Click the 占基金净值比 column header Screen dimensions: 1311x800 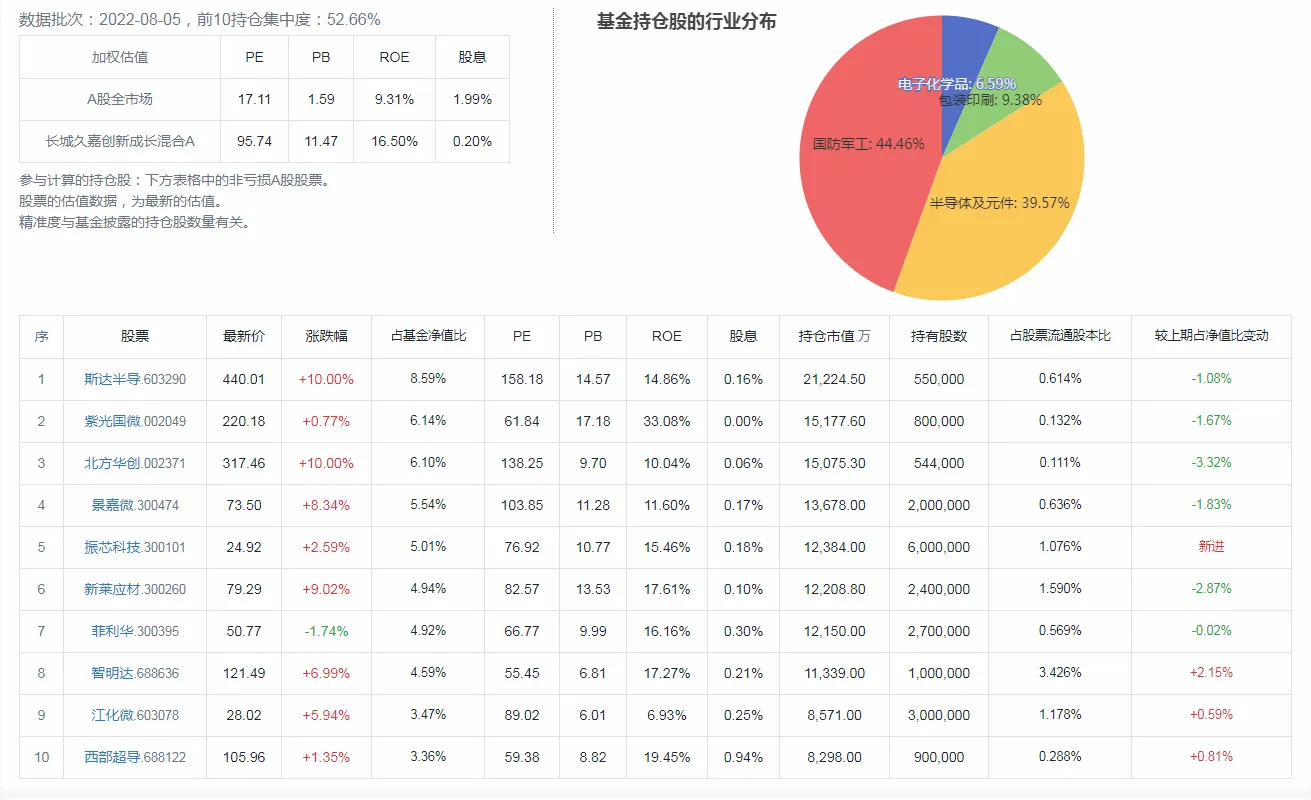(x=428, y=336)
